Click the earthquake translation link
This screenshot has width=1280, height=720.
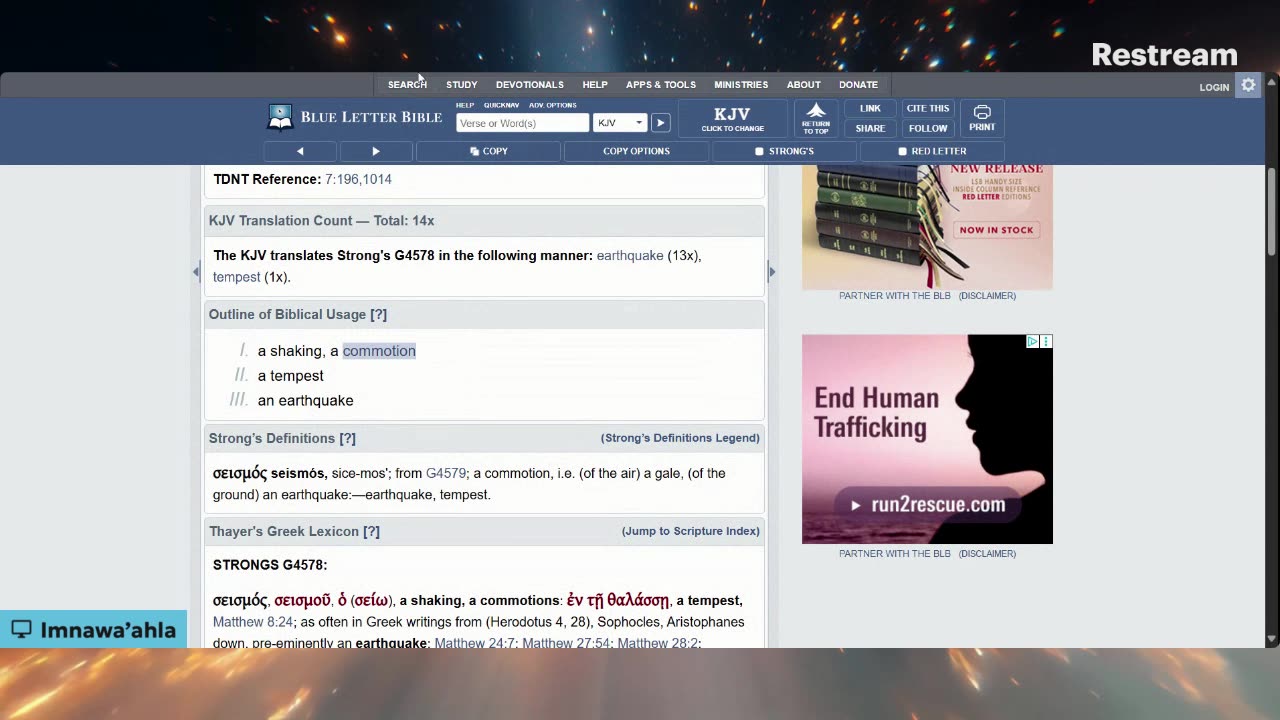pyautogui.click(x=630, y=256)
